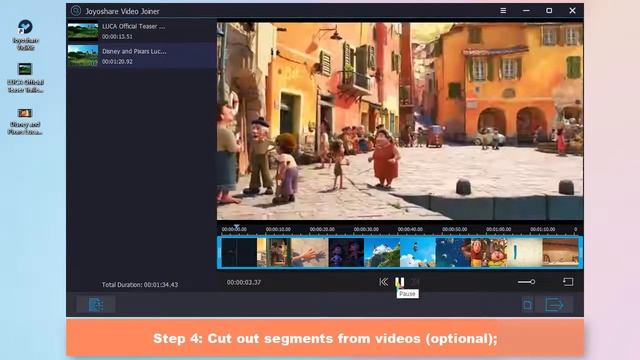Image resolution: width=640 pixels, height=360 pixels.
Task: Open the Disney and Pixars desktop file
Action: tap(25, 121)
